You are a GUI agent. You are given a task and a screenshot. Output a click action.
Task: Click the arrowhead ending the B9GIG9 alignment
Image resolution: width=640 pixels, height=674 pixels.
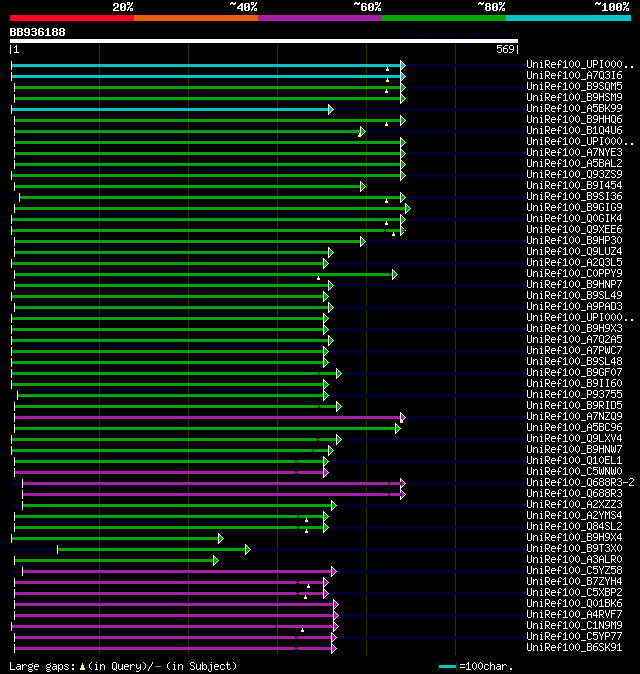(x=407, y=208)
